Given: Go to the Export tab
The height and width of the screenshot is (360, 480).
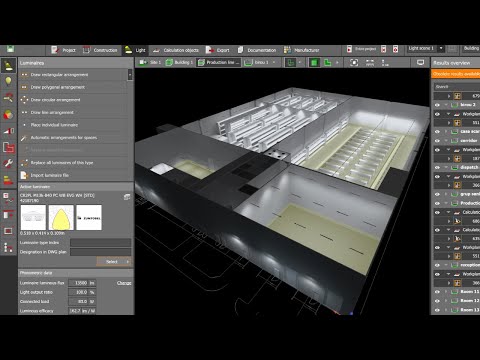Looking at the screenshot, I should click(217, 50).
